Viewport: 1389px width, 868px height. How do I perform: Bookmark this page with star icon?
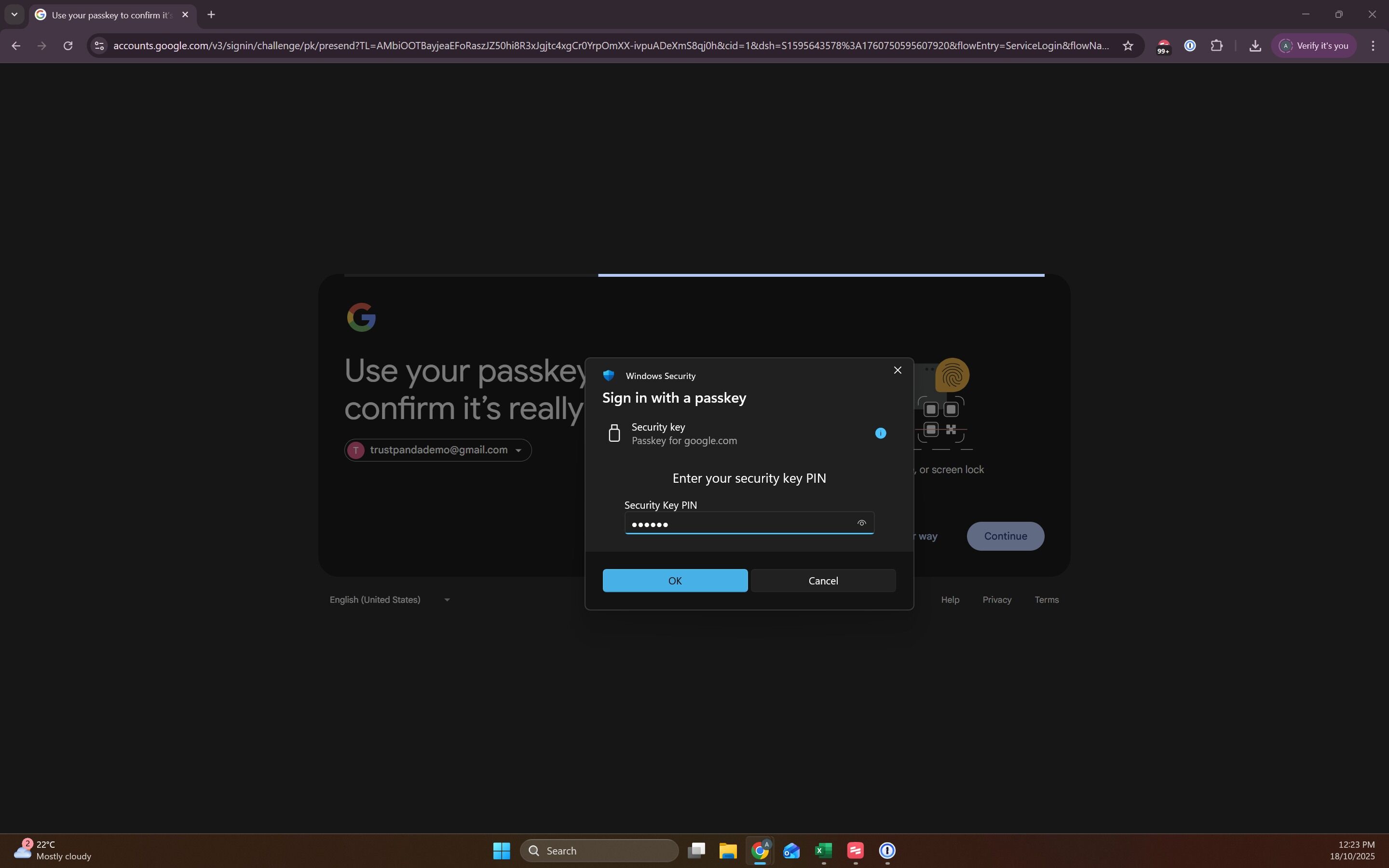click(1128, 46)
